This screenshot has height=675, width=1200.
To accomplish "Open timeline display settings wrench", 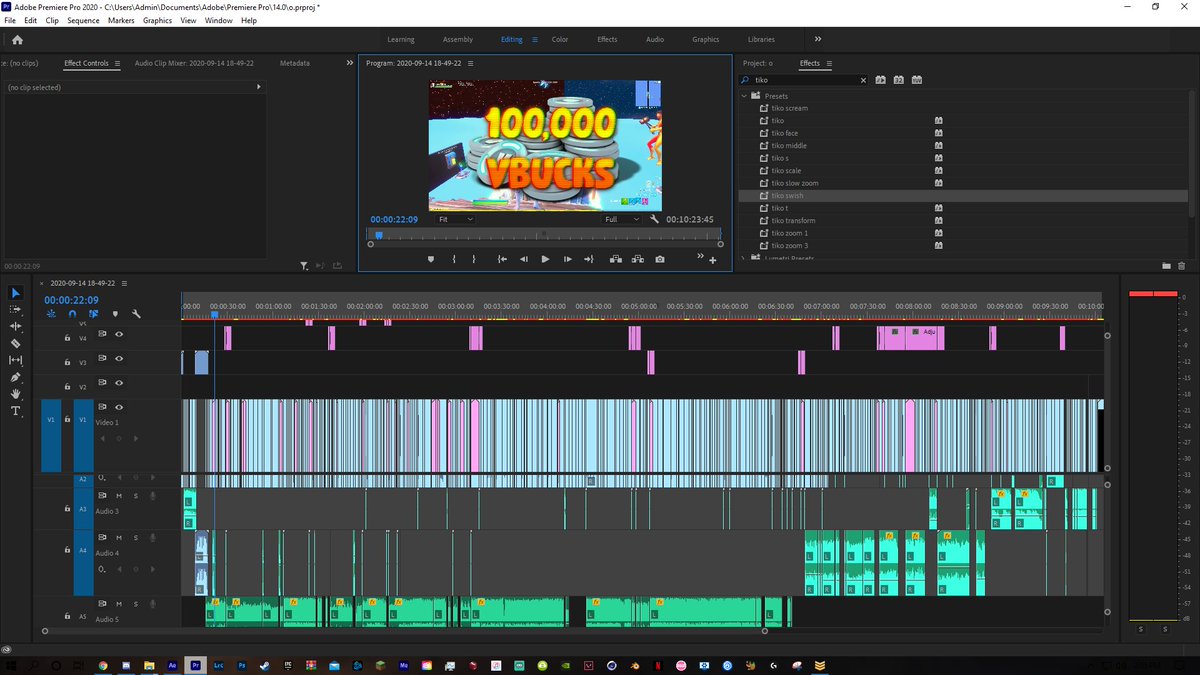I will (136, 313).
